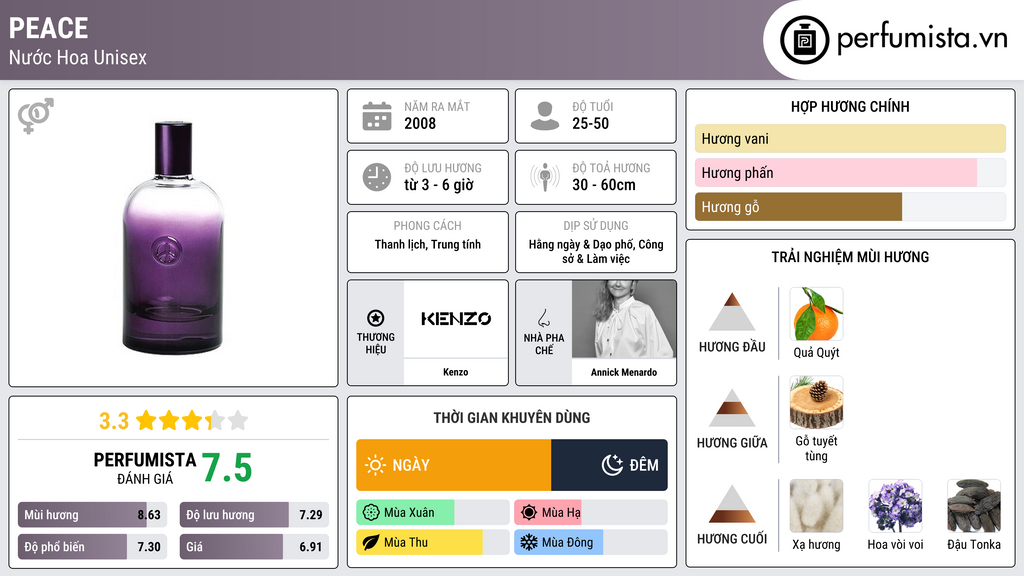Click the Hương cuối pyramid icon
The height and width of the screenshot is (576, 1024).
(x=732, y=504)
